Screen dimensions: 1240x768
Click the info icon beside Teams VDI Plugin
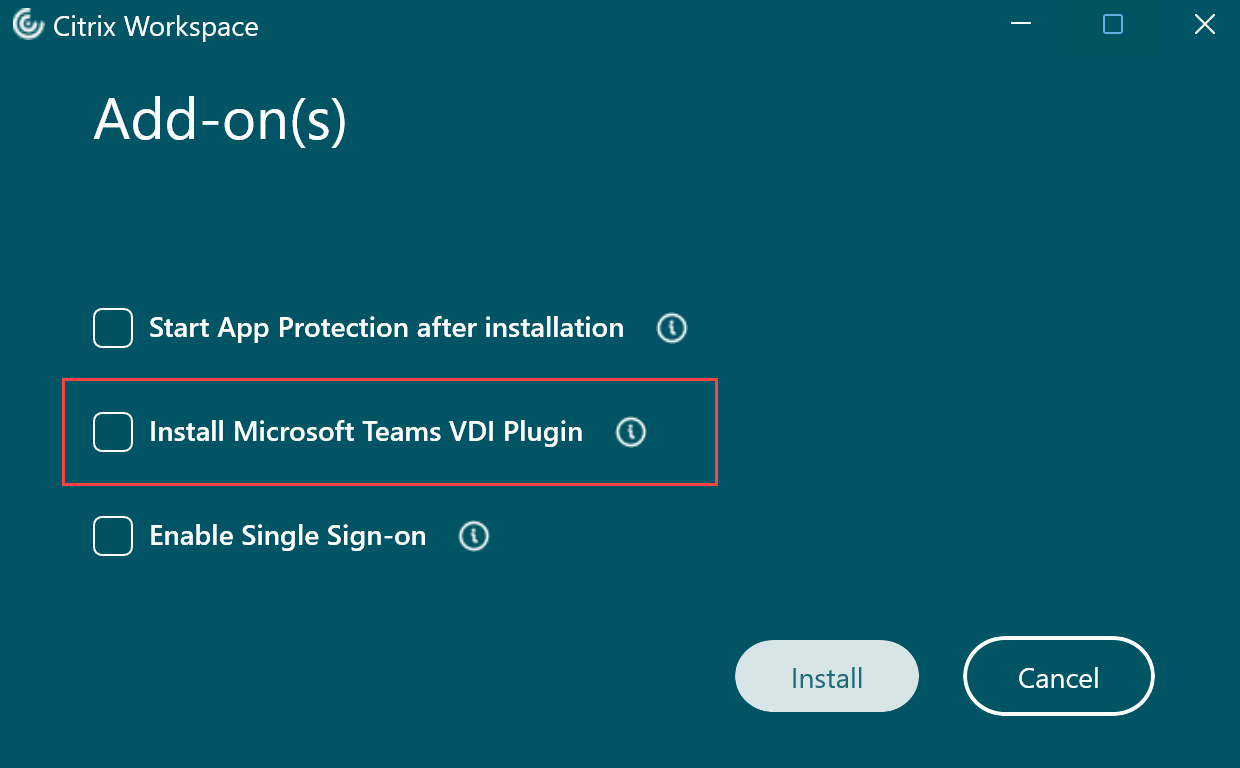pyautogui.click(x=630, y=432)
